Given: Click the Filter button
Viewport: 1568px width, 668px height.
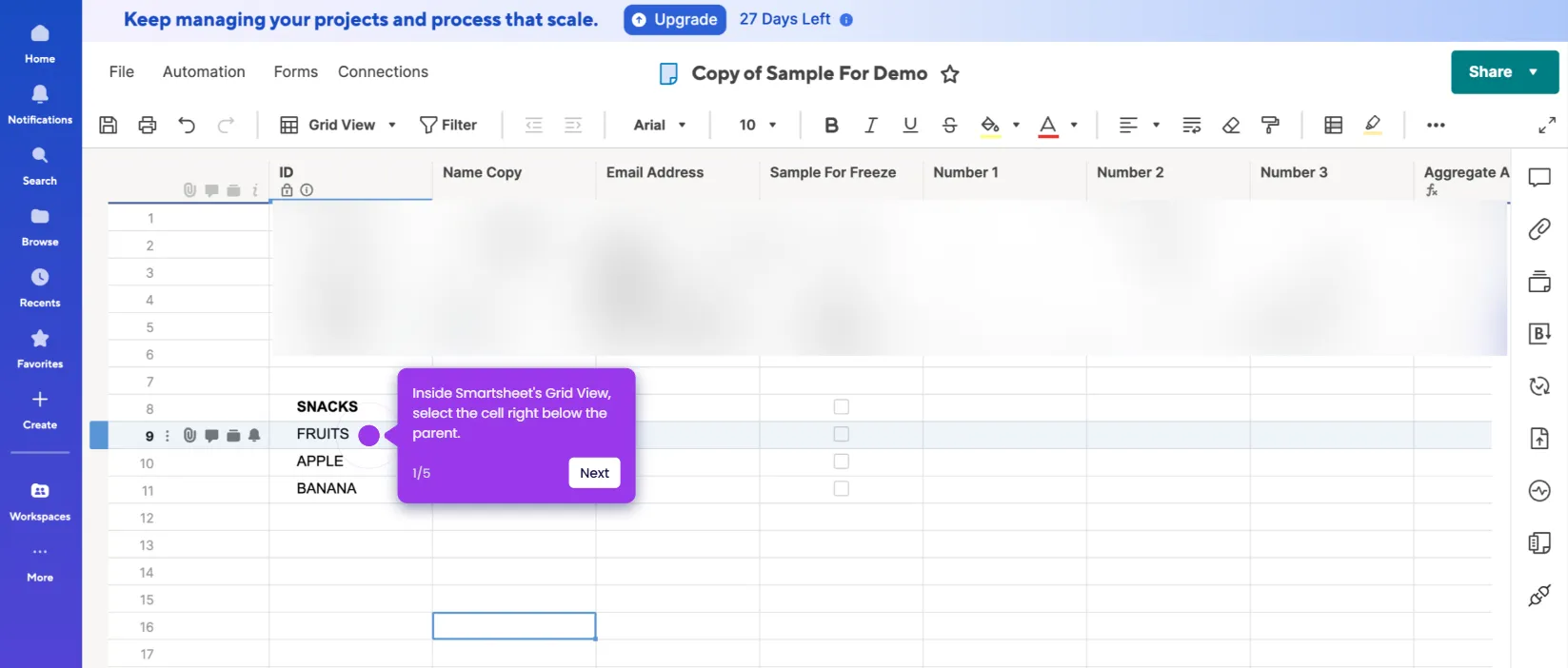Looking at the screenshot, I should pos(448,125).
